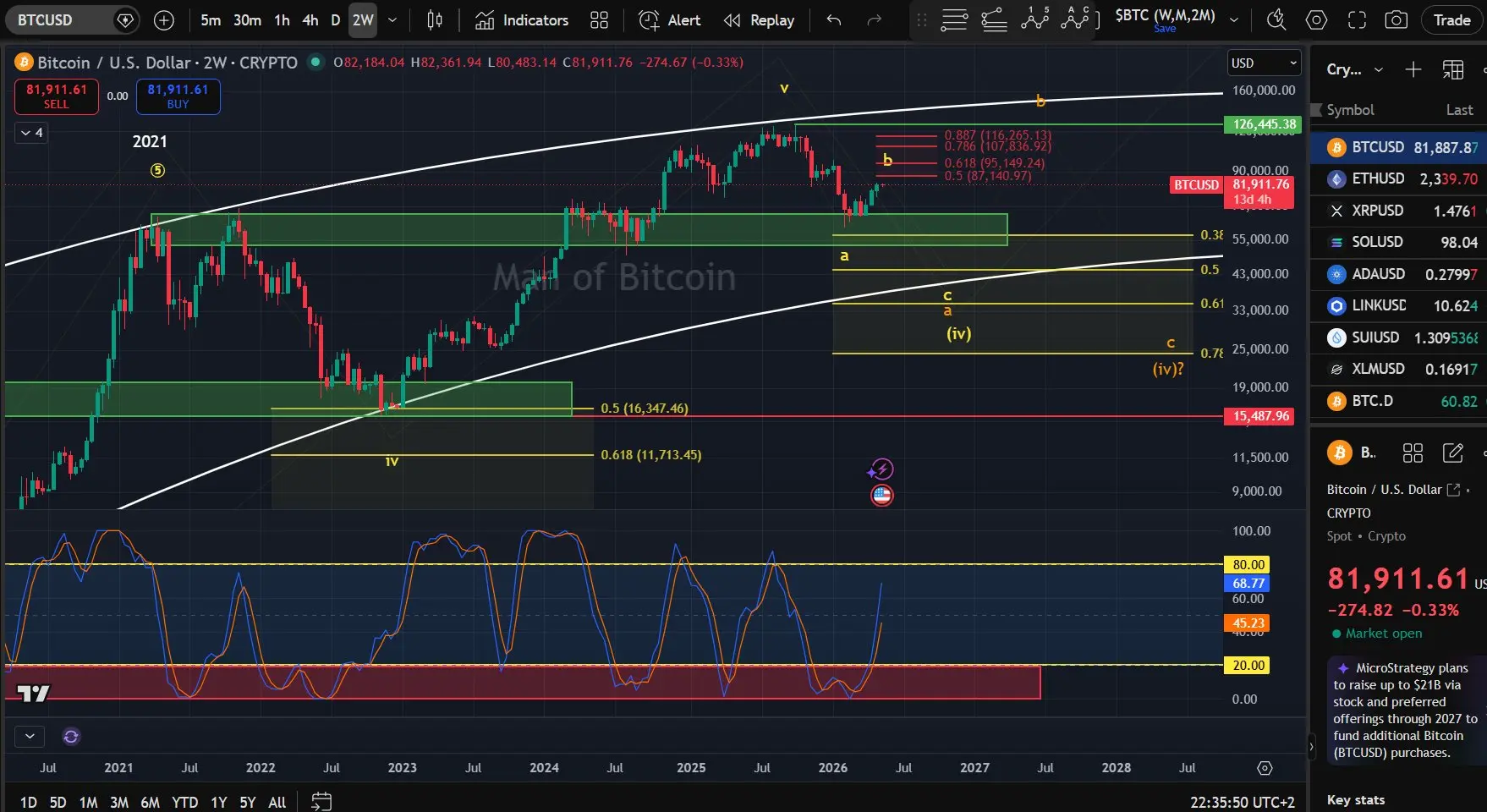Image resolution: width=1487 pixels, height=812 pixels.
Task: Switch chart to the 30m timeframe
Action: (x=247, y=20)
